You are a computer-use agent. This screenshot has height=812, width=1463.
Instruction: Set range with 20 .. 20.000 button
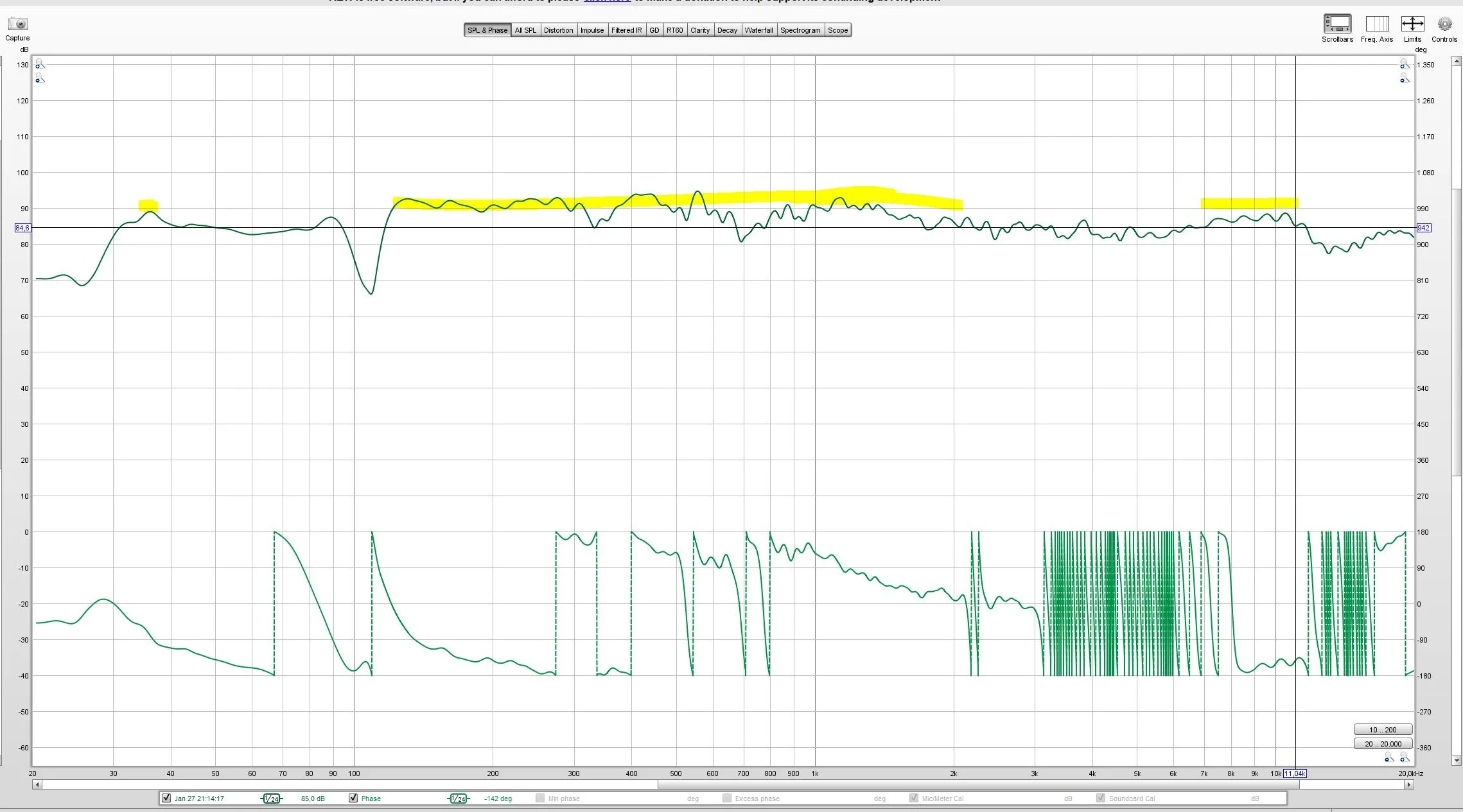pos(1383,744)
